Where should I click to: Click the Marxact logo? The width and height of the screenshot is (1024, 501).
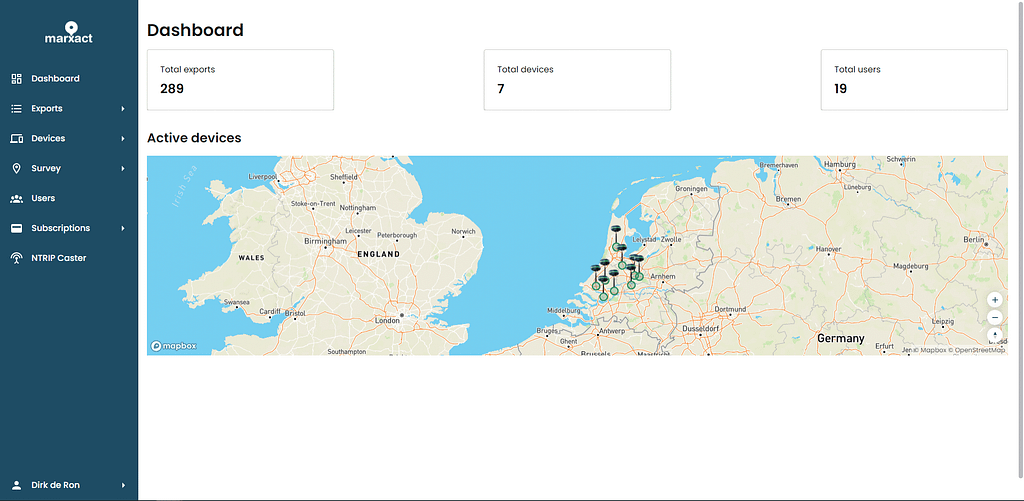[69, 33]
